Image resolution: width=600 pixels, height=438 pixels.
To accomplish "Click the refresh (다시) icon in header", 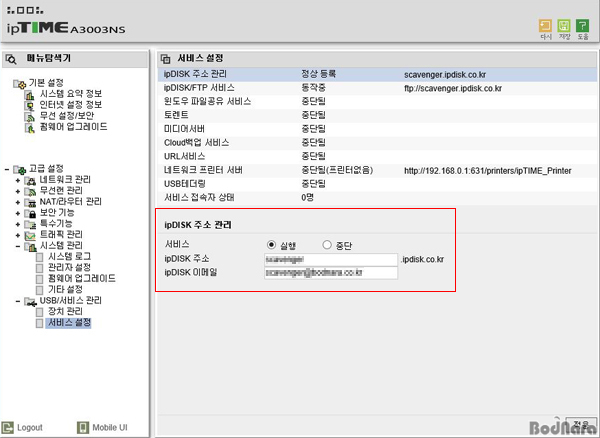I will (x=545, y=27).
